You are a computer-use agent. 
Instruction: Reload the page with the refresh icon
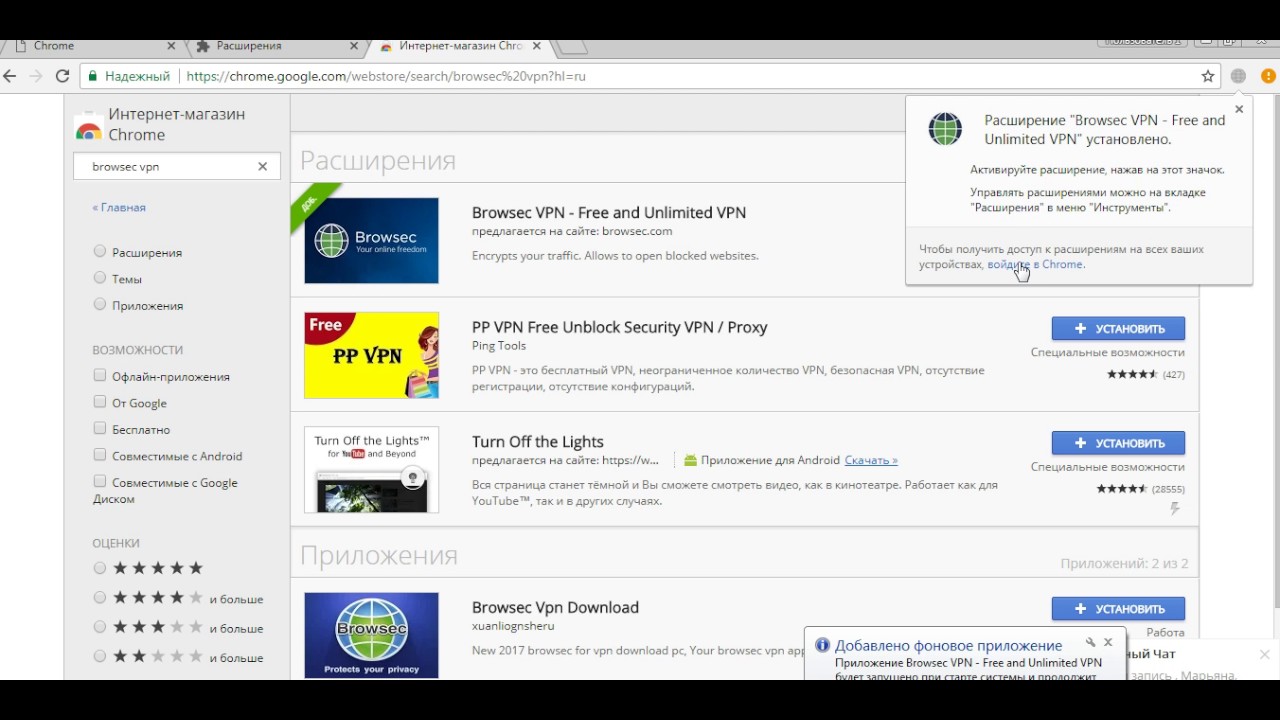click(x=62, y=76)
